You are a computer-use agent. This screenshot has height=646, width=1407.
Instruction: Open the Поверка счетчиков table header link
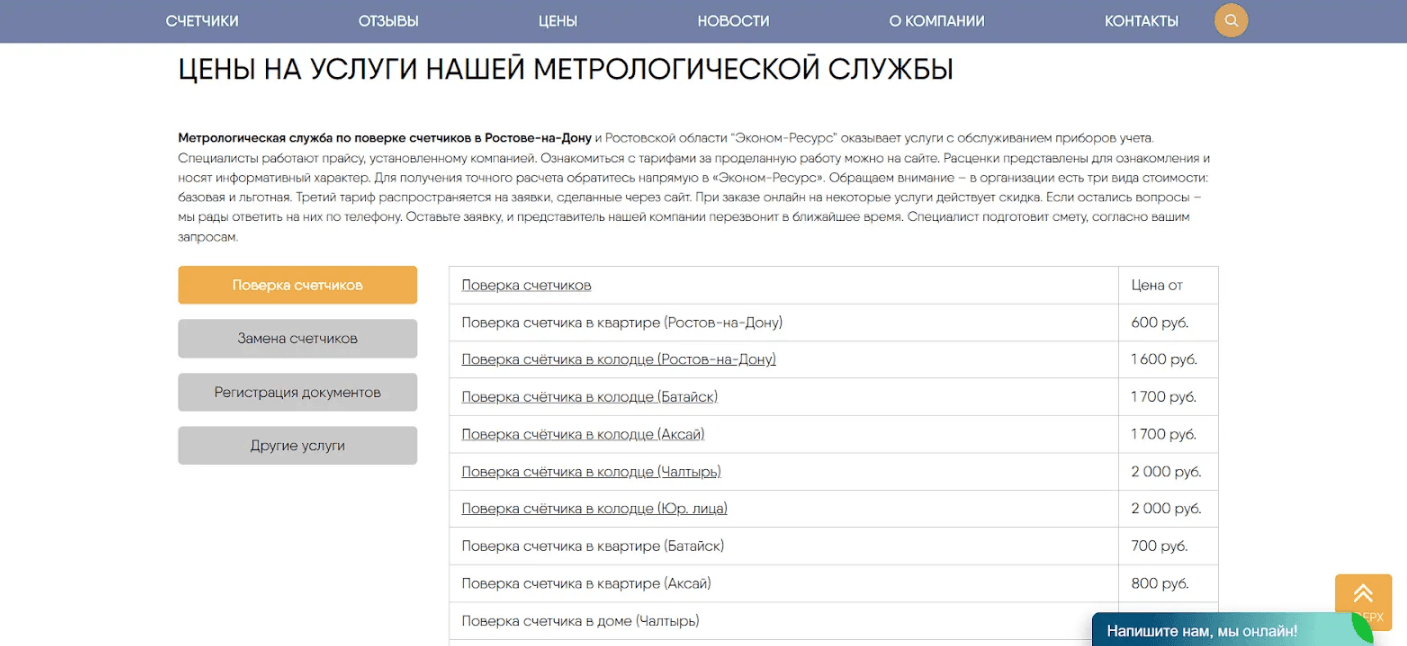(x=526, y=285)
